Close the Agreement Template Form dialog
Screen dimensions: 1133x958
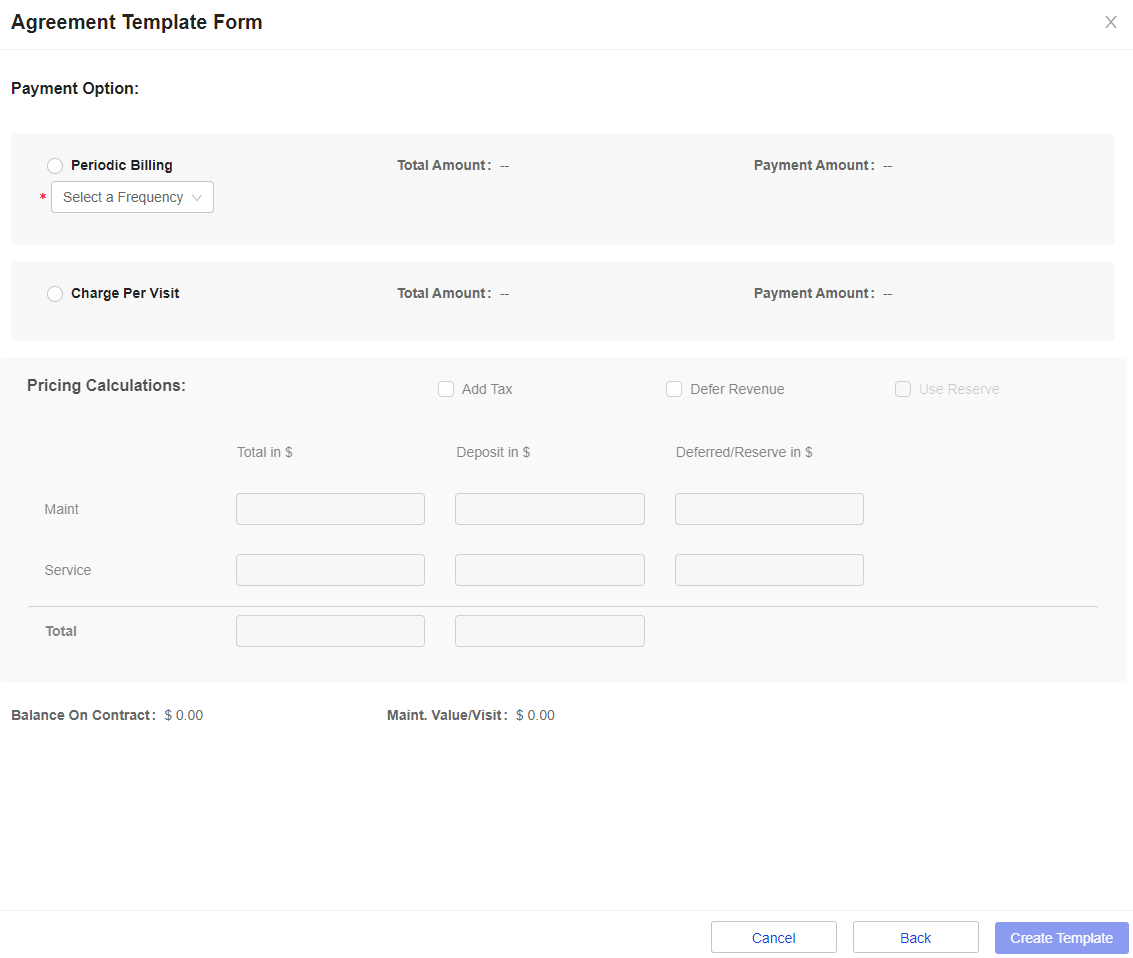pyautogui.click(x=1110, y=22)
